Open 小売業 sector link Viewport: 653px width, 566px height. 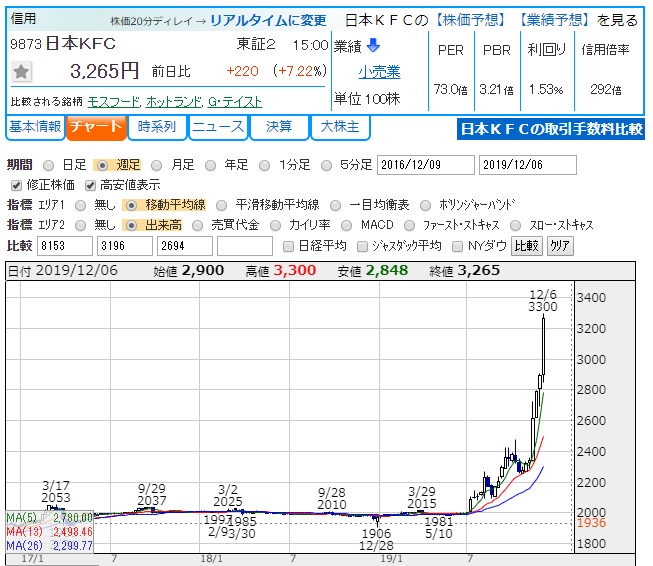(379, 72)
